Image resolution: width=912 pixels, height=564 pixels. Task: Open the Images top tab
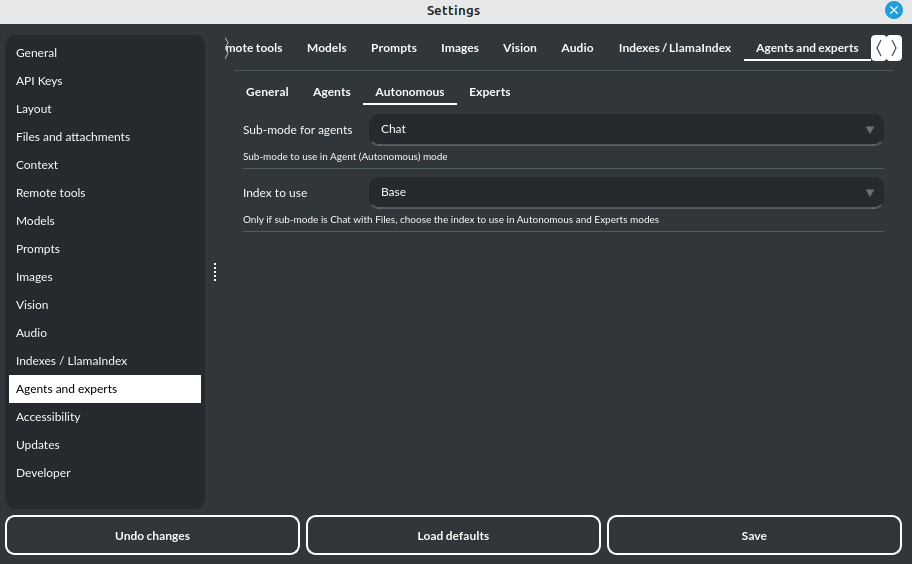click(x=459, y=48)
